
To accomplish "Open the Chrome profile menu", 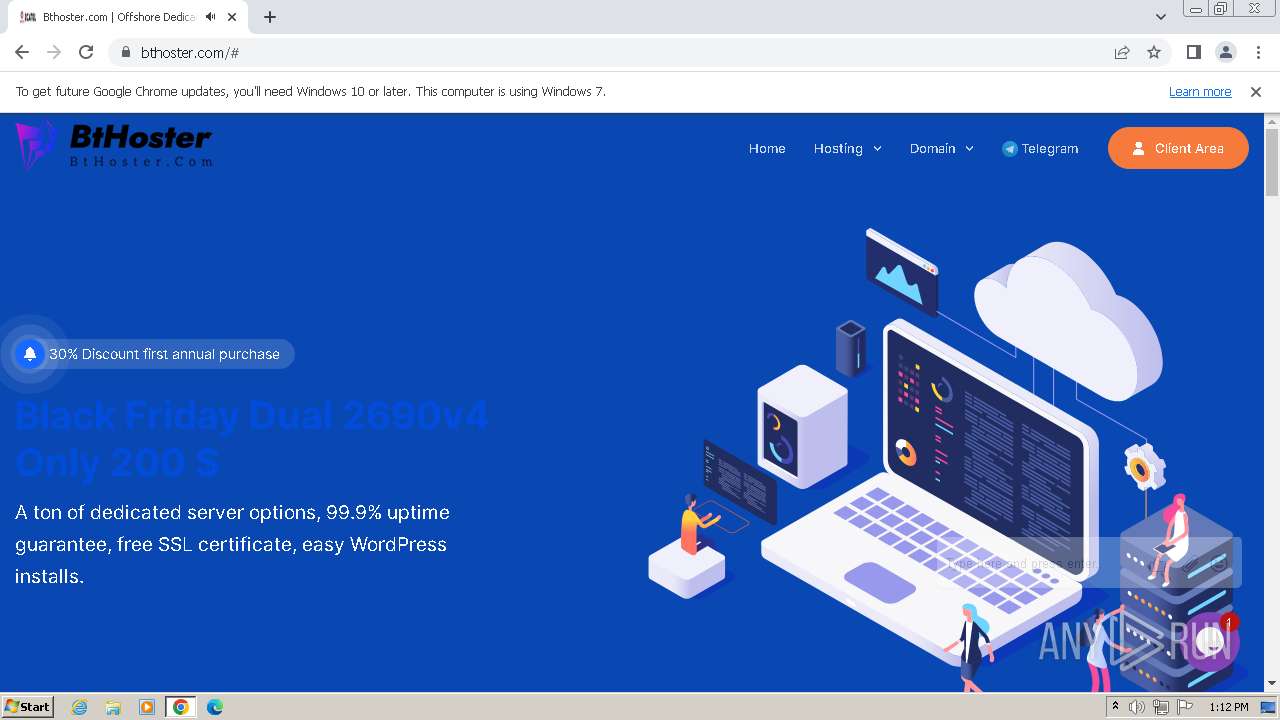I will point(1225,52).
